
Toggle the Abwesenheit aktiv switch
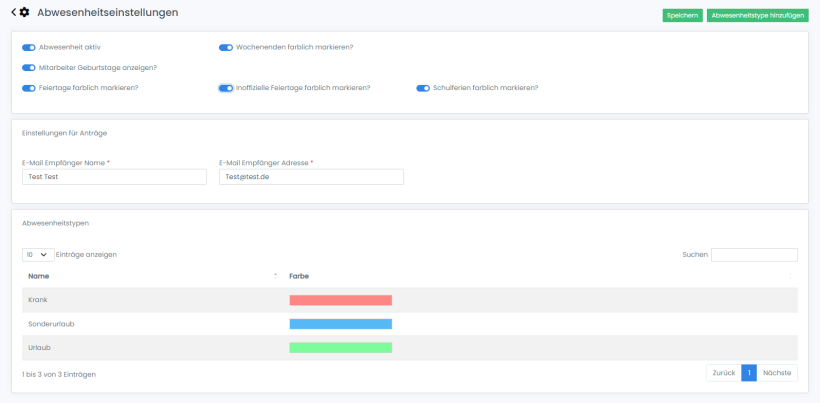tap(29, 47)
